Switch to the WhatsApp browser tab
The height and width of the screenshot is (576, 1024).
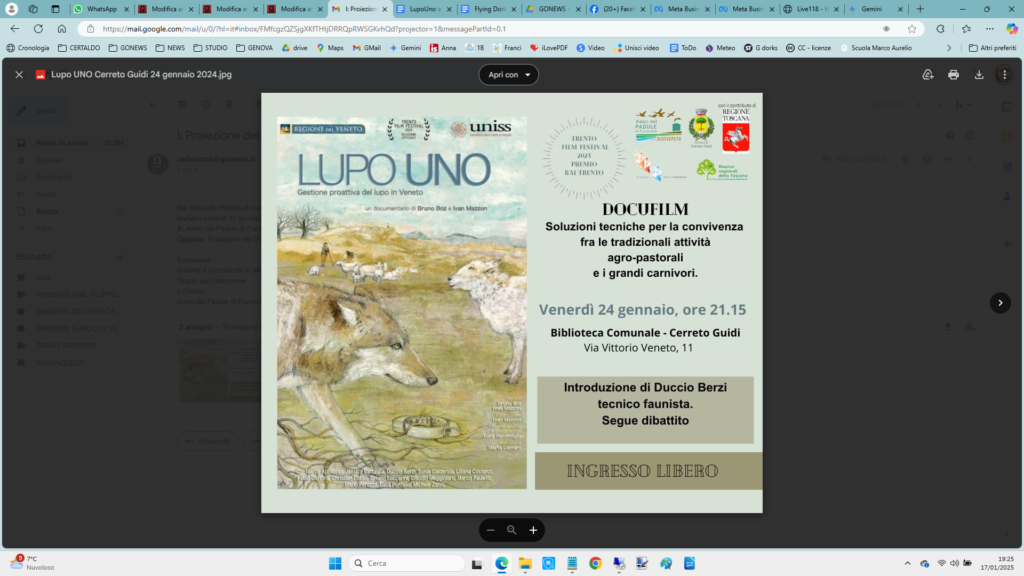[x=98, y=9]
